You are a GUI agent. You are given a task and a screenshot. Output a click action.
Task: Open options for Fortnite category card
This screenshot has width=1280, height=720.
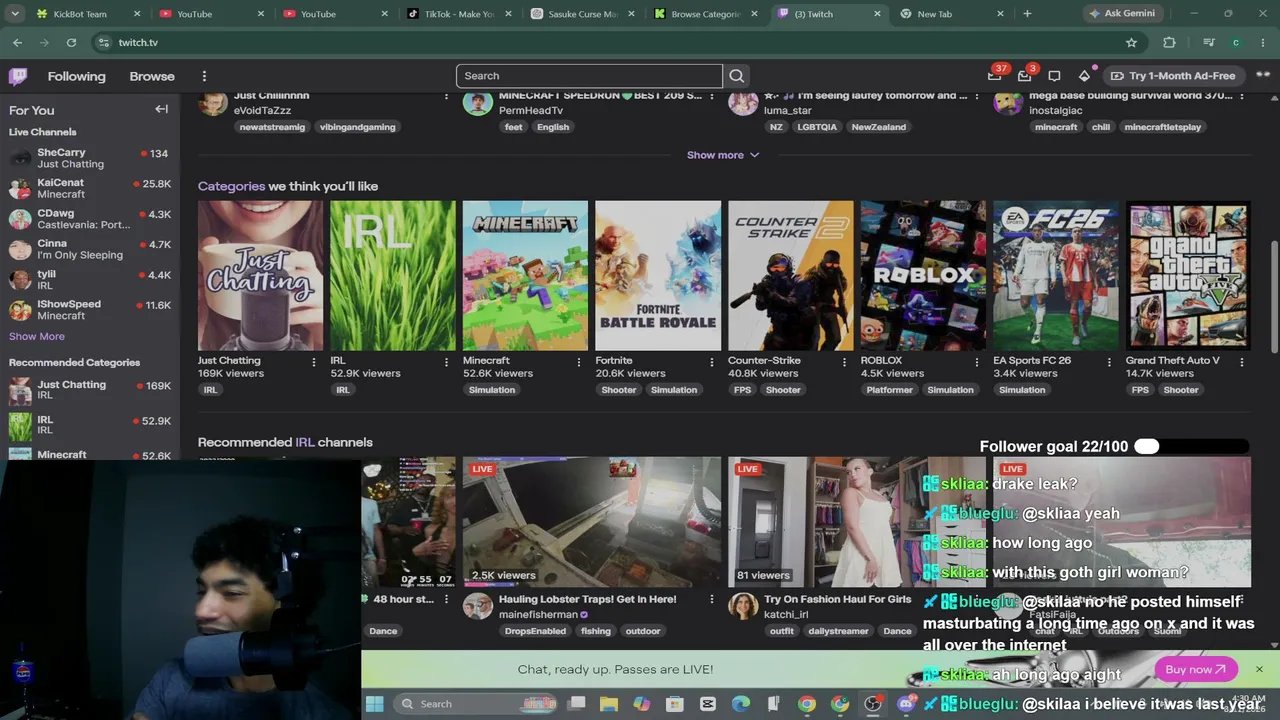point(711,362)
